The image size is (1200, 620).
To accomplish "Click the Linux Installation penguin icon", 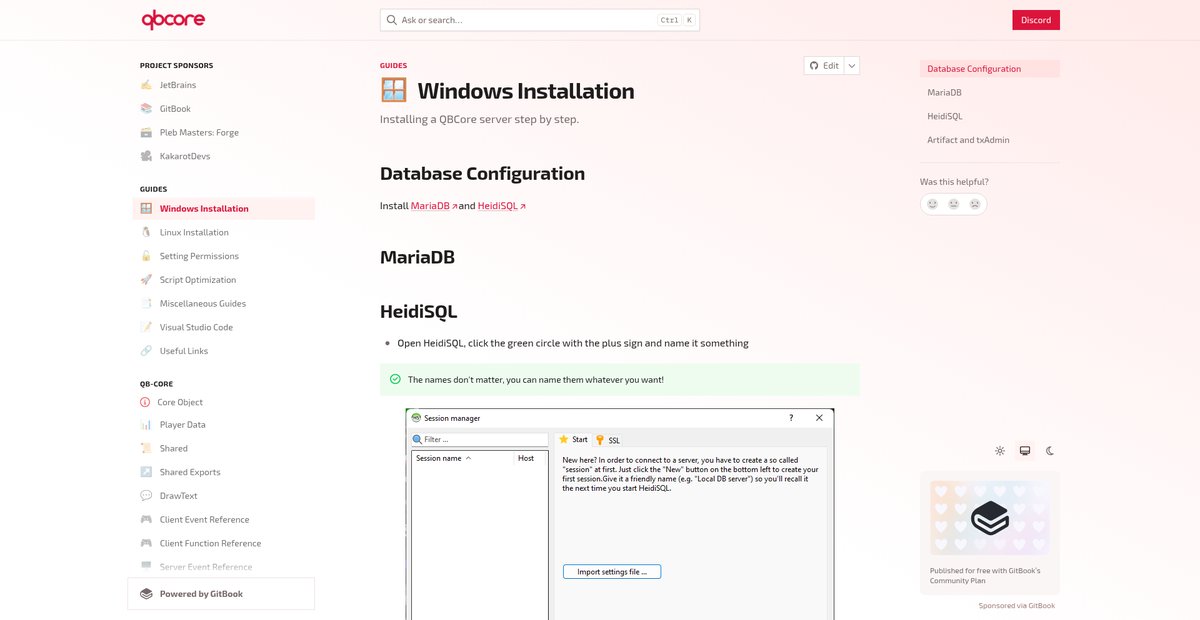I will 146,232.
